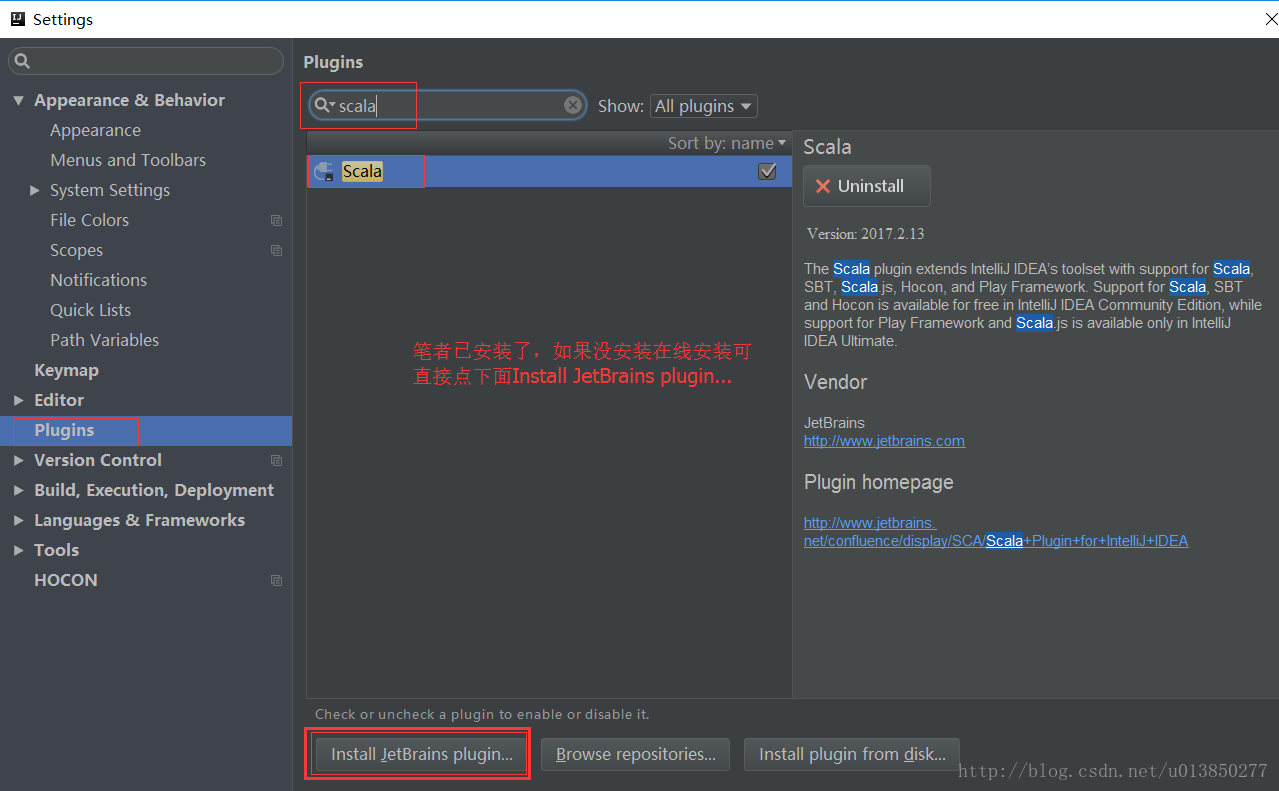Click the 'Version: 2017.2.13' text

pos(866,234)
